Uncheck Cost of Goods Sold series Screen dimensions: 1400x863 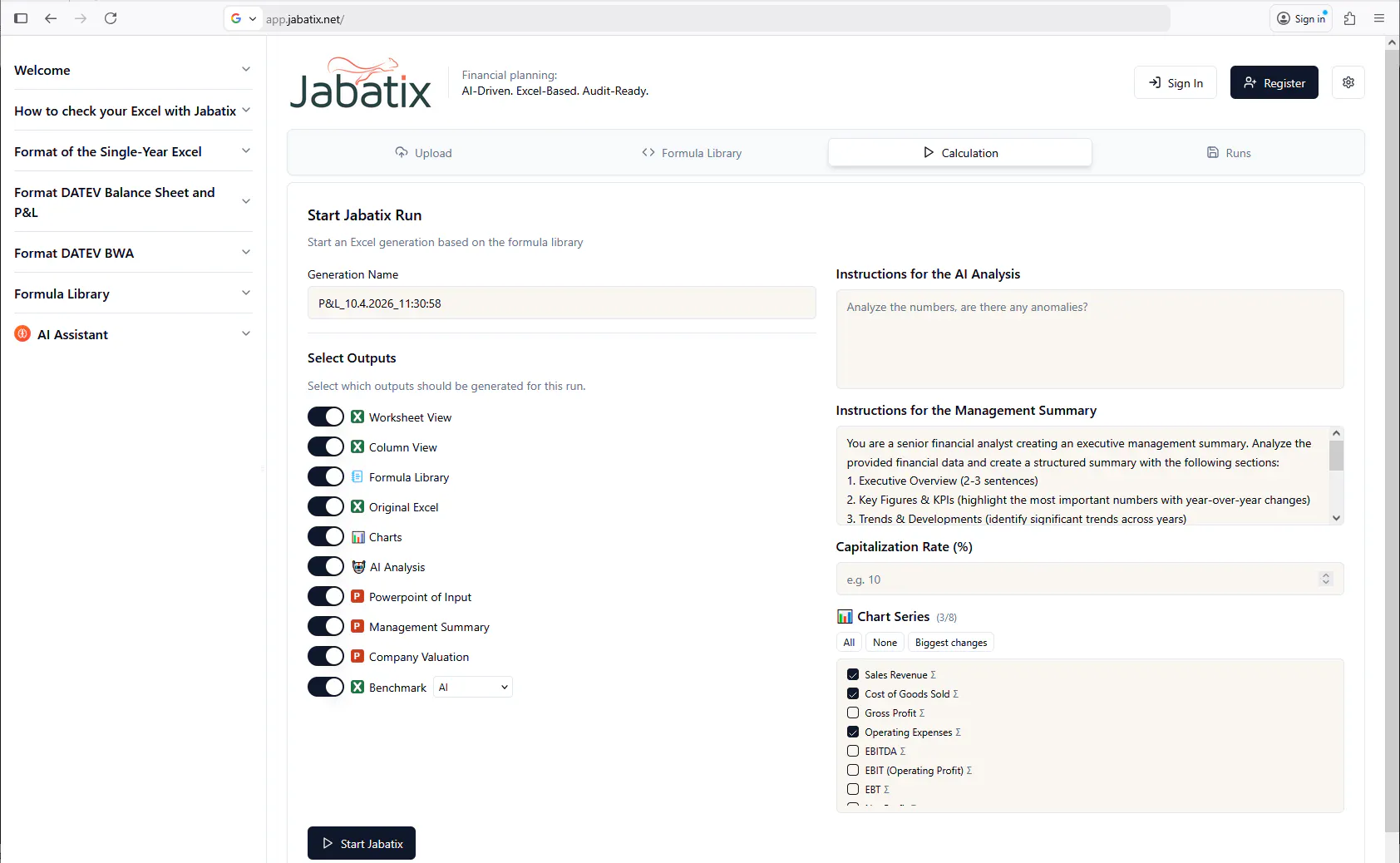click(x=853, y=693)
